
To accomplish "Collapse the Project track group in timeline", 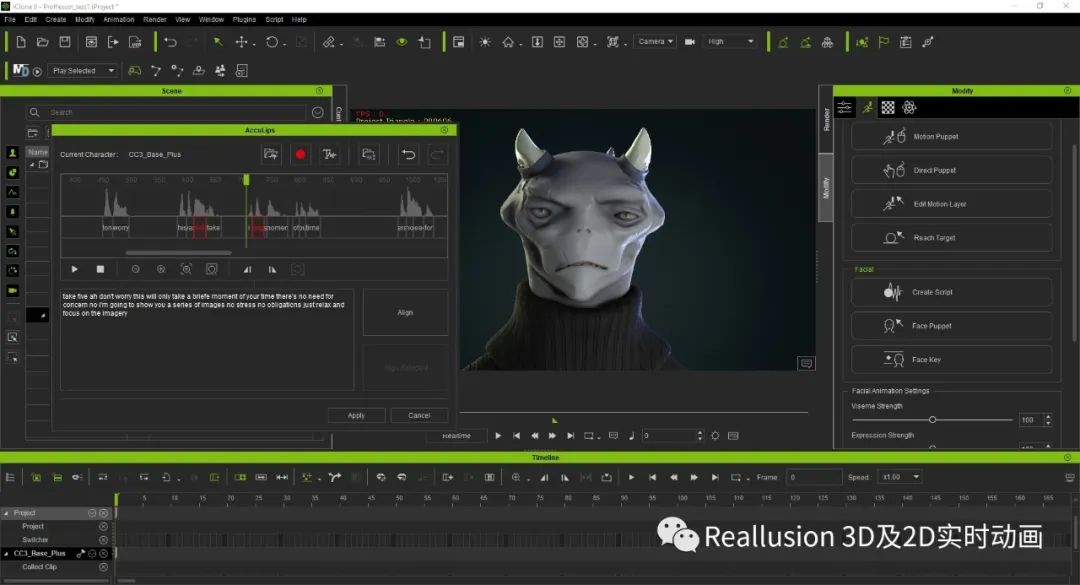I will coord(7,513).
